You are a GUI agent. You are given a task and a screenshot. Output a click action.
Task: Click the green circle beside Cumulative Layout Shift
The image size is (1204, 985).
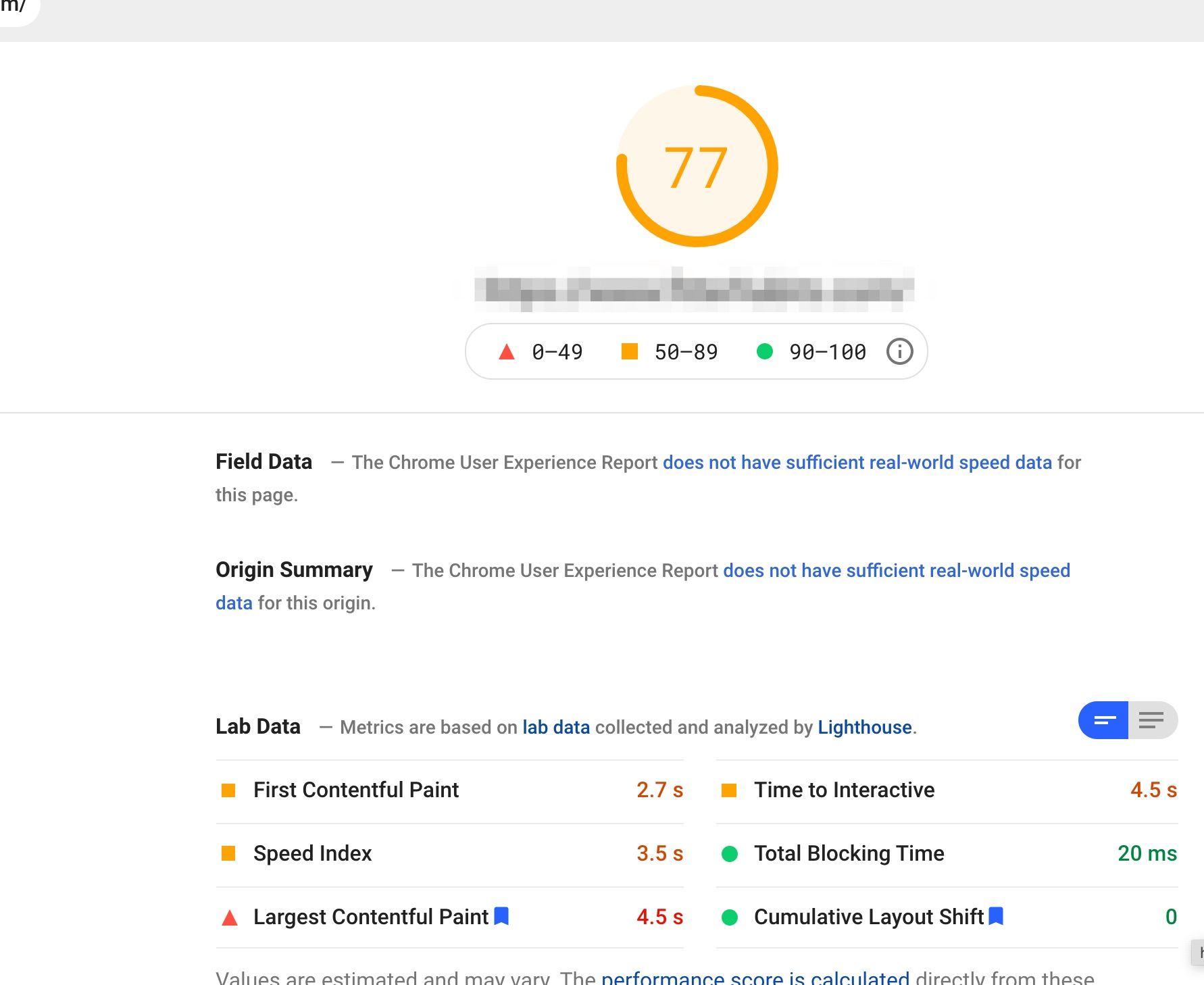[x=730, y=917]
